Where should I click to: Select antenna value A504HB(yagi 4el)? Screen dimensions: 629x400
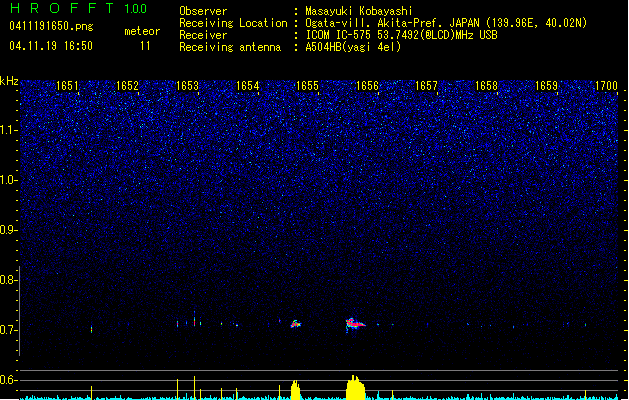click(x=353, y=47)
